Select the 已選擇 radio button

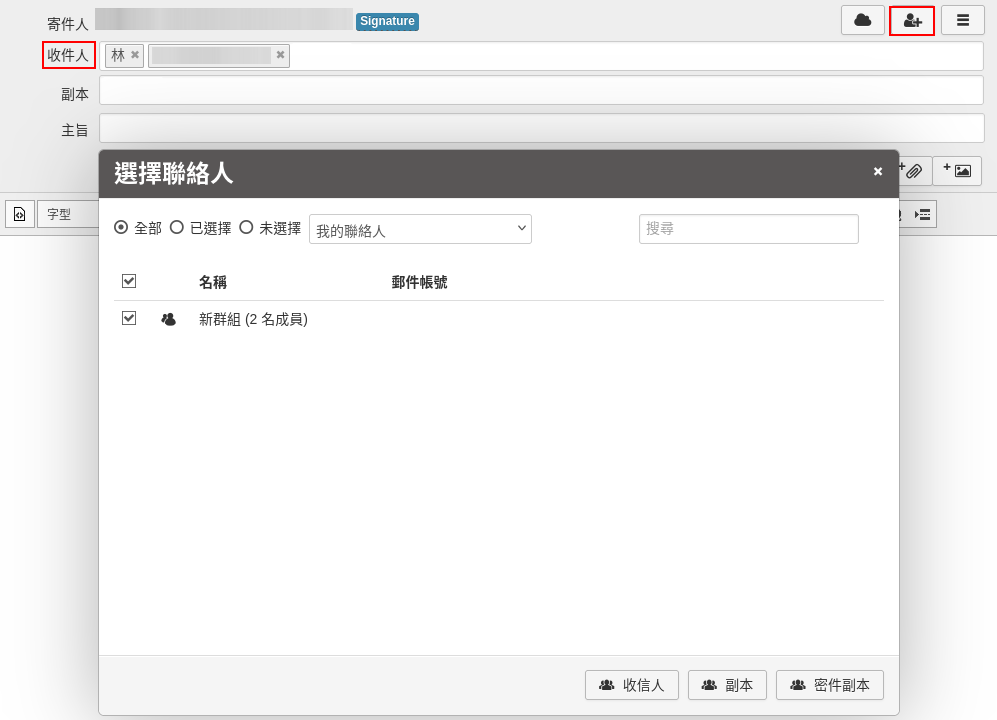click(177, 227)
